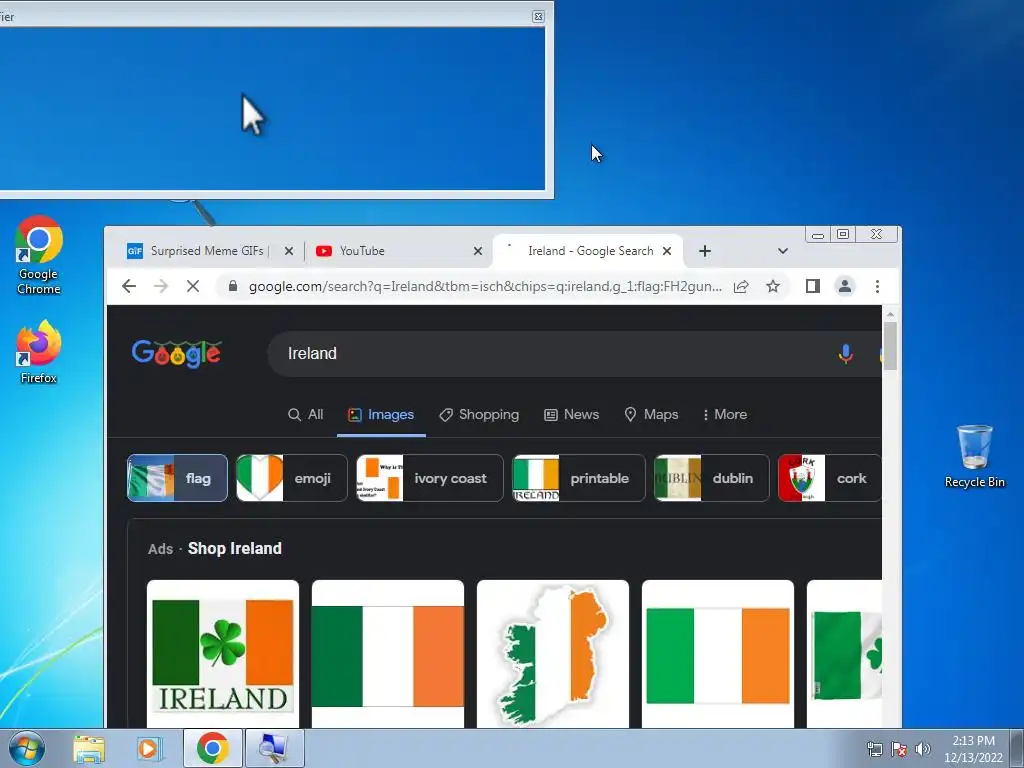Image resolution: width=1024 pixels, height=768 pixels.
Task: Click the taskbar clock 2:13 PM
Action: coord(973,749)
